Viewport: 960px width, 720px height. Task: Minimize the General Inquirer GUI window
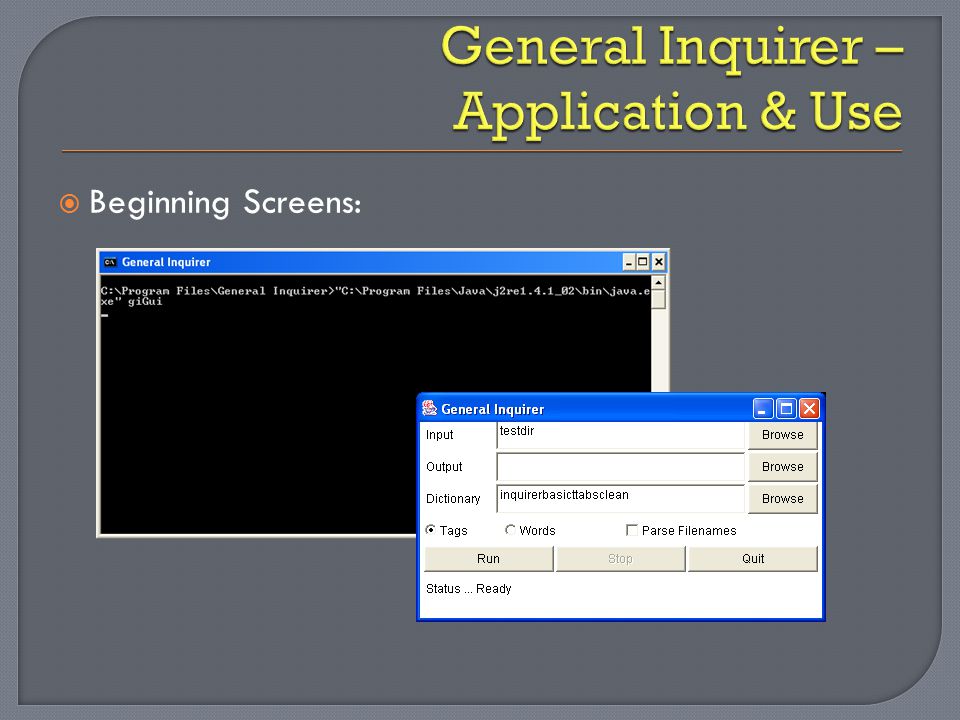pyautogui.click(x=763, y=408)
